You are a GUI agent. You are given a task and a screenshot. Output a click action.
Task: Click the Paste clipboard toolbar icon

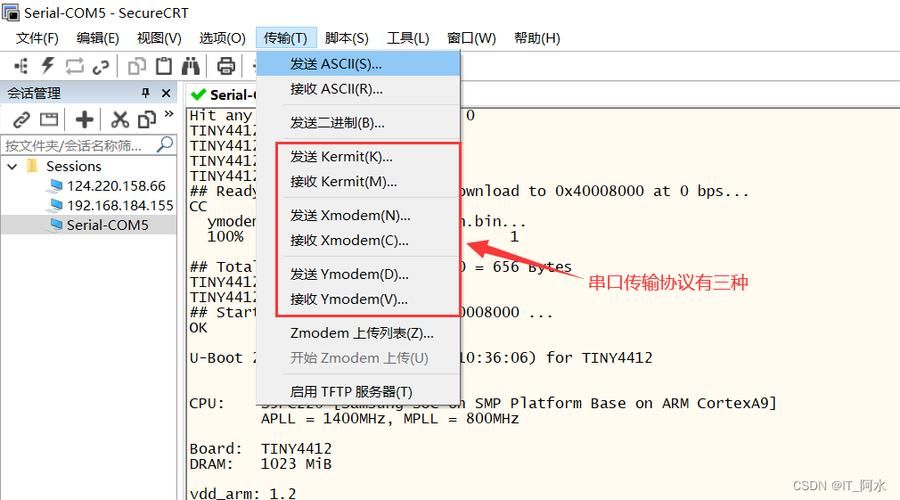tap(164, 67)
